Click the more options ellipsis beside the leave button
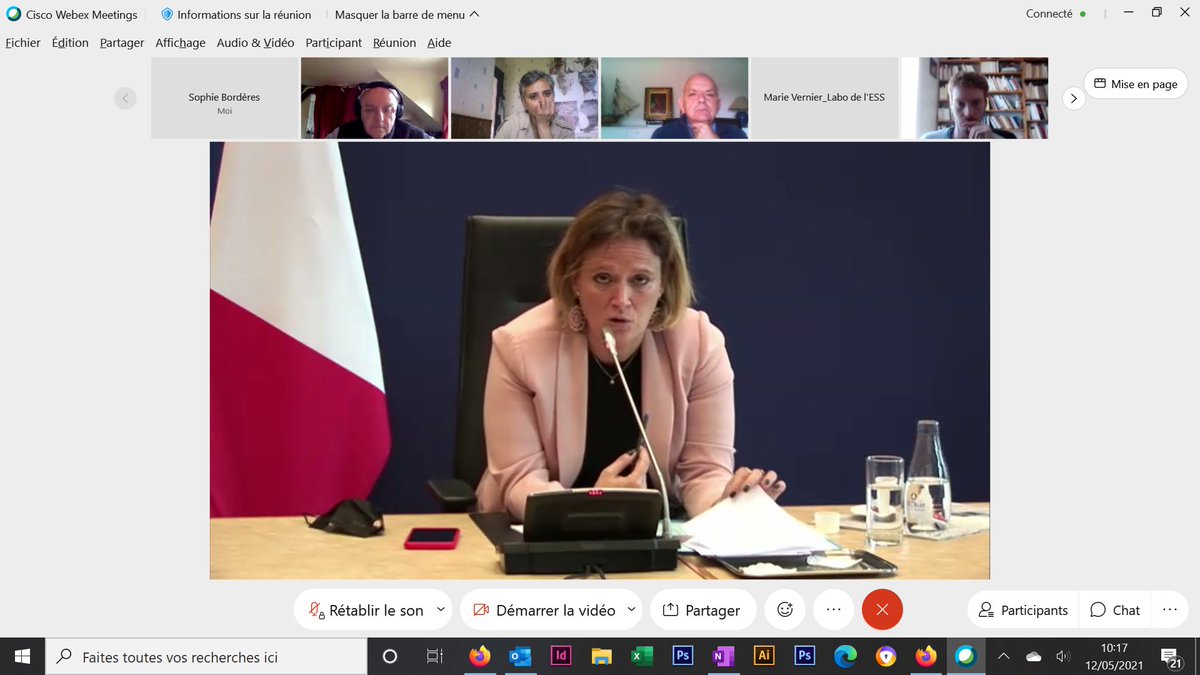The width and height of the screenshot is (1200, 675). pos(833,609)
